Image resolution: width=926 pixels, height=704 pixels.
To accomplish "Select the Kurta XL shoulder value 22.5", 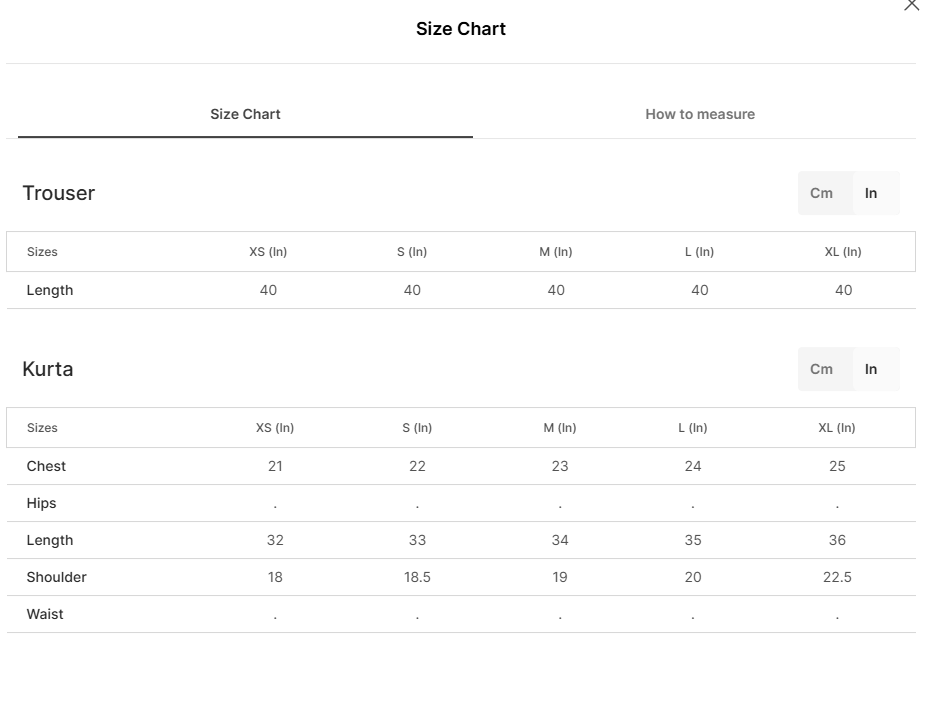I will [x=837, y=577].
